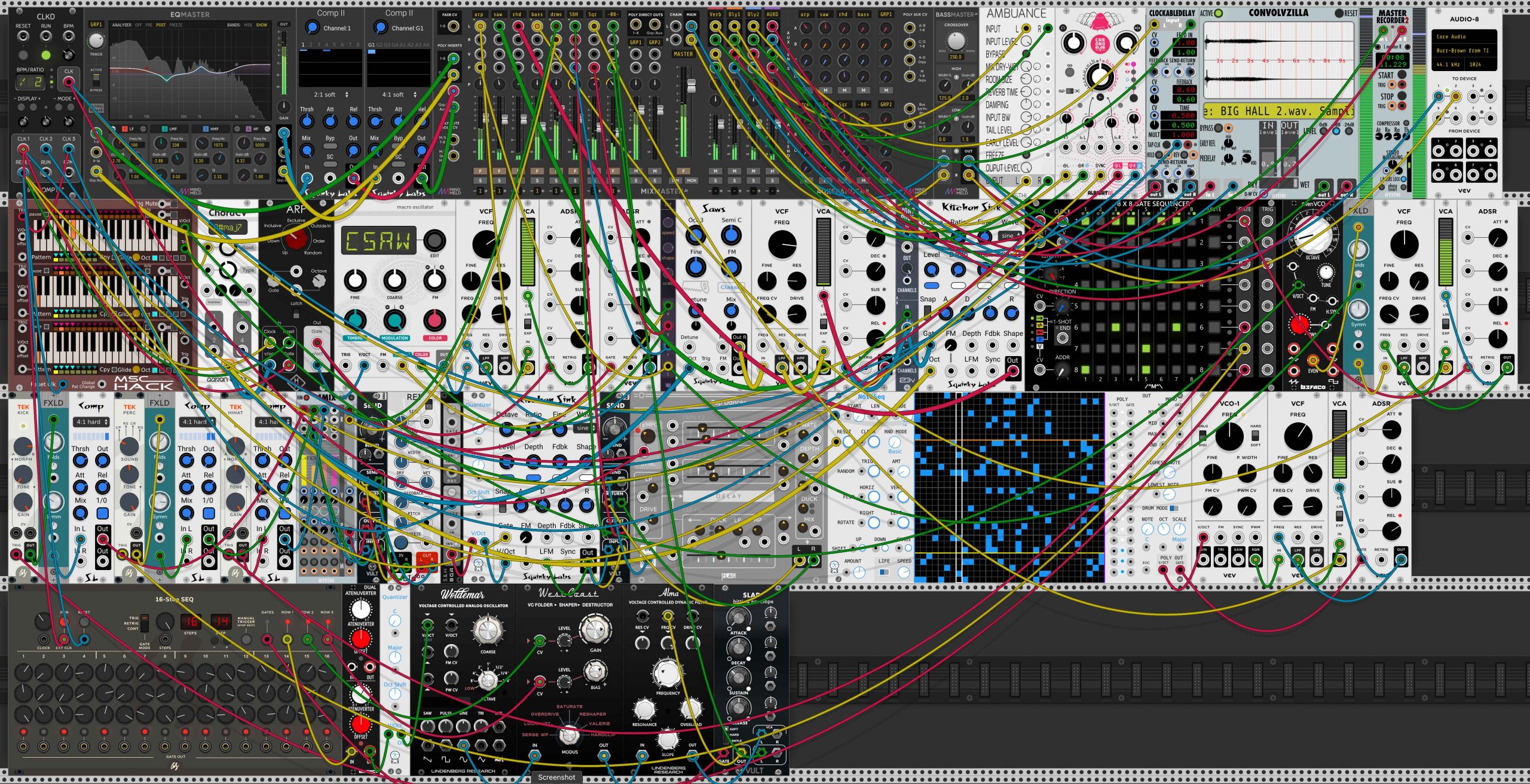1530x784 pixels.
Task: Click the TRI output jack on VCO-1
Action: click(x=1221, y=560)
